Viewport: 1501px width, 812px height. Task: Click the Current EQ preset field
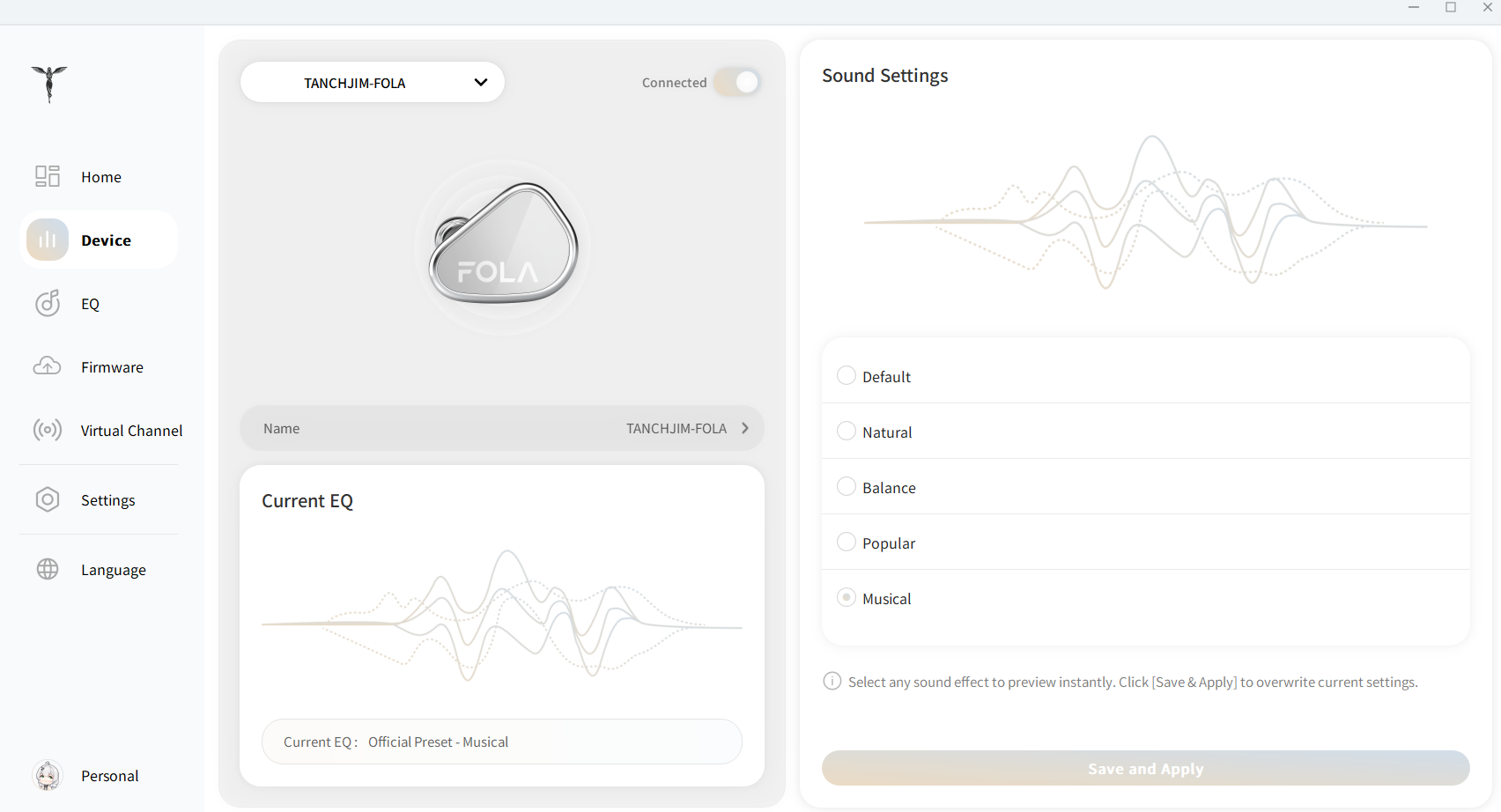point(501,742)
